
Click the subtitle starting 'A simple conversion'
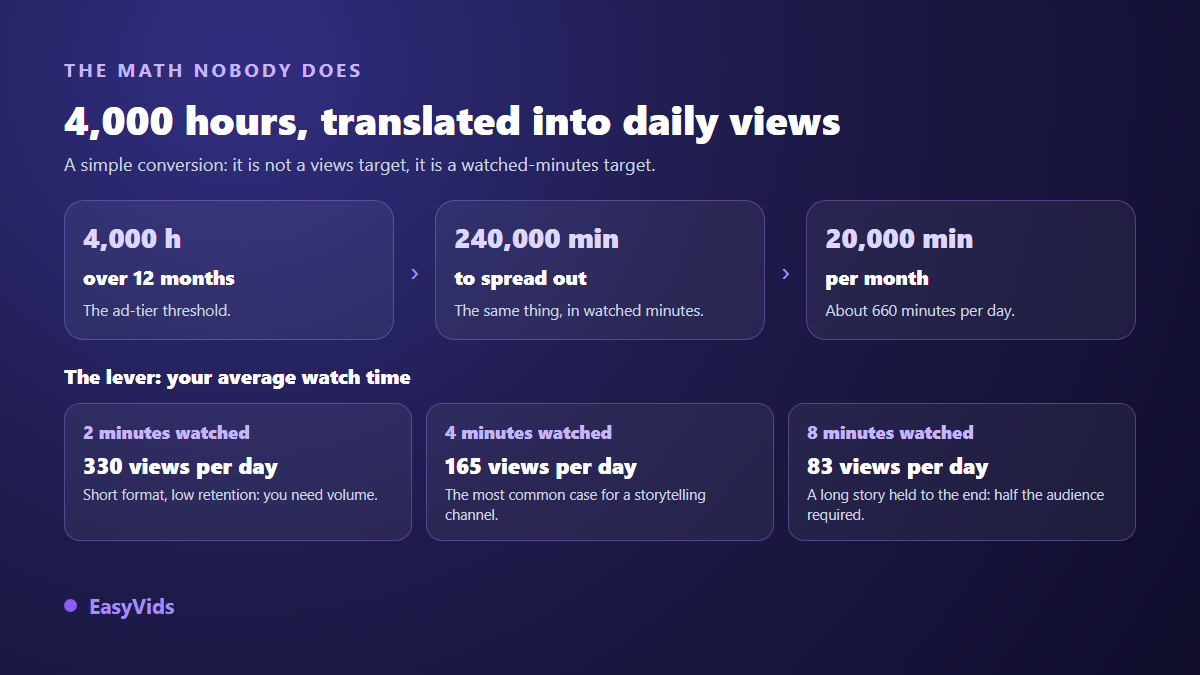pos(360,165)
